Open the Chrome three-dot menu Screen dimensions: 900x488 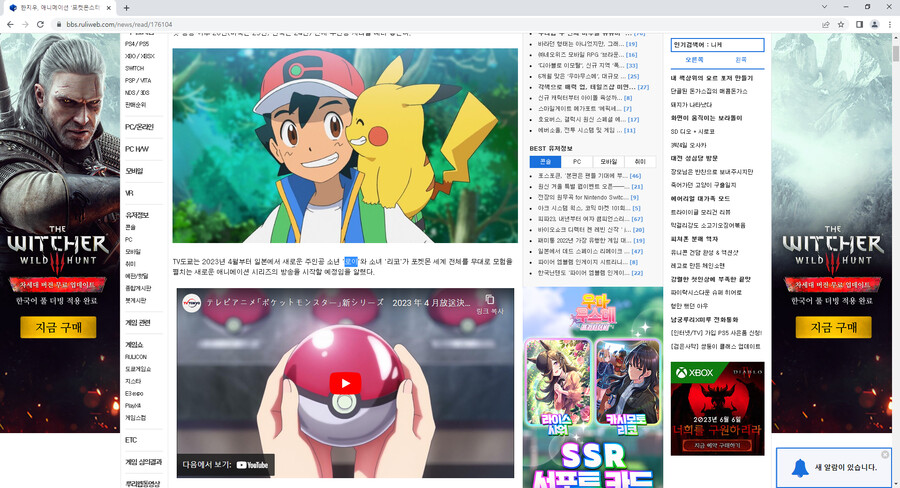click(x=890, y=24)
